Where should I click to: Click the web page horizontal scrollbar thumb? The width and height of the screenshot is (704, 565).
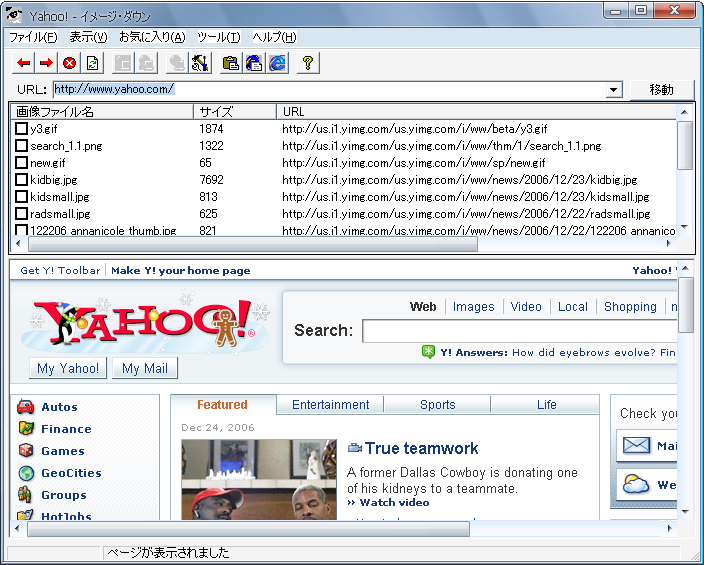248,529
